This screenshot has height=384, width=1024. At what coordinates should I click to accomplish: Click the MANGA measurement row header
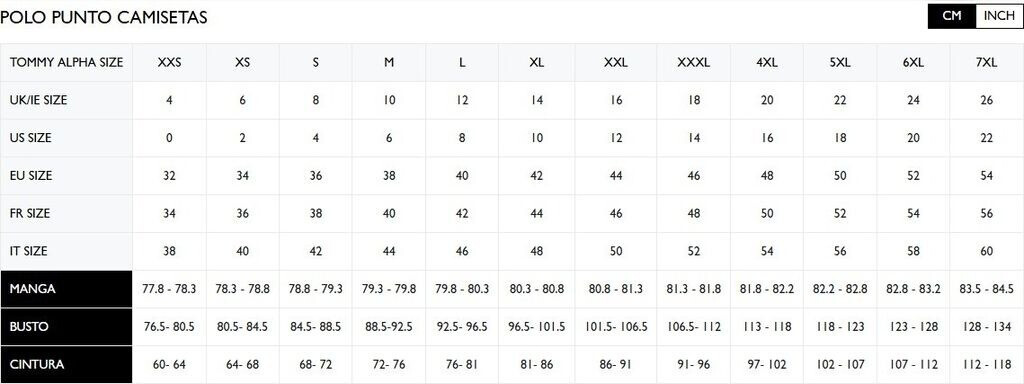[66, 289]
